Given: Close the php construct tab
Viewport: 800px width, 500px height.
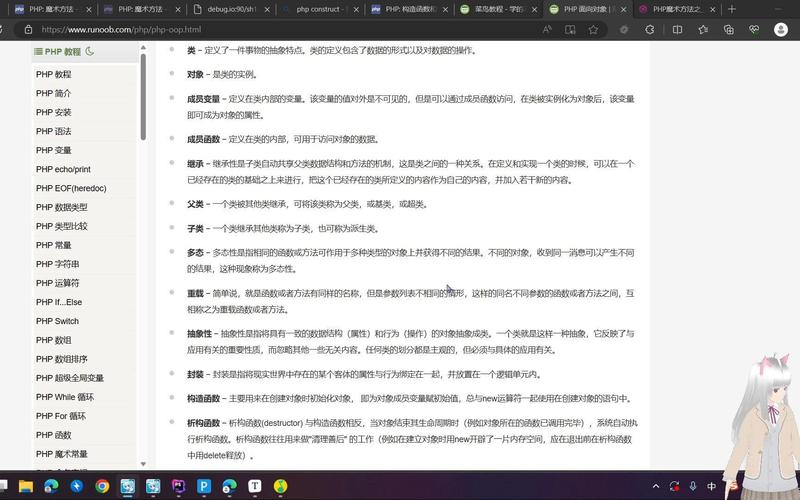Looking at the screenshot, I should 356,9.
